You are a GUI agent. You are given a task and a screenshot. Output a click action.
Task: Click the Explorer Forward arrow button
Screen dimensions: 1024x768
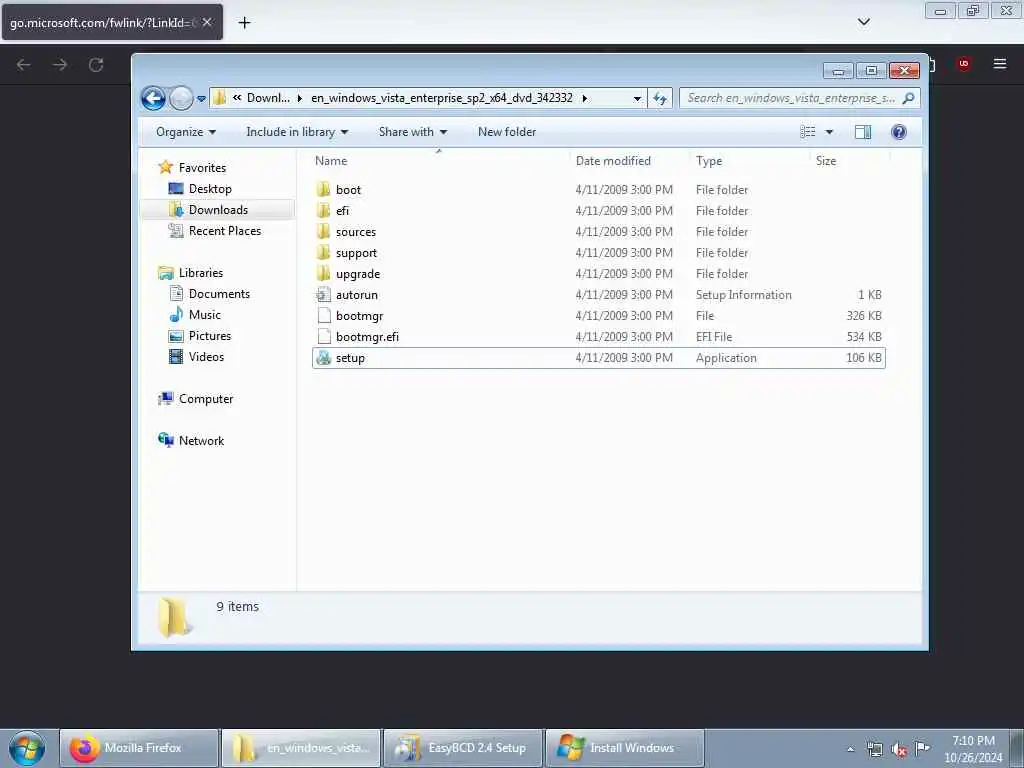coord(181,99)
